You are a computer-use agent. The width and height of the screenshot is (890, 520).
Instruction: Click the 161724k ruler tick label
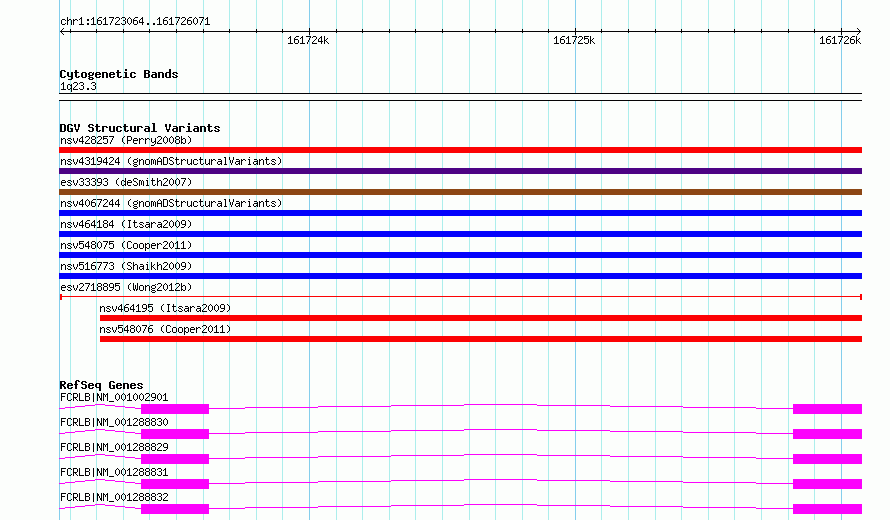[308, 40]
